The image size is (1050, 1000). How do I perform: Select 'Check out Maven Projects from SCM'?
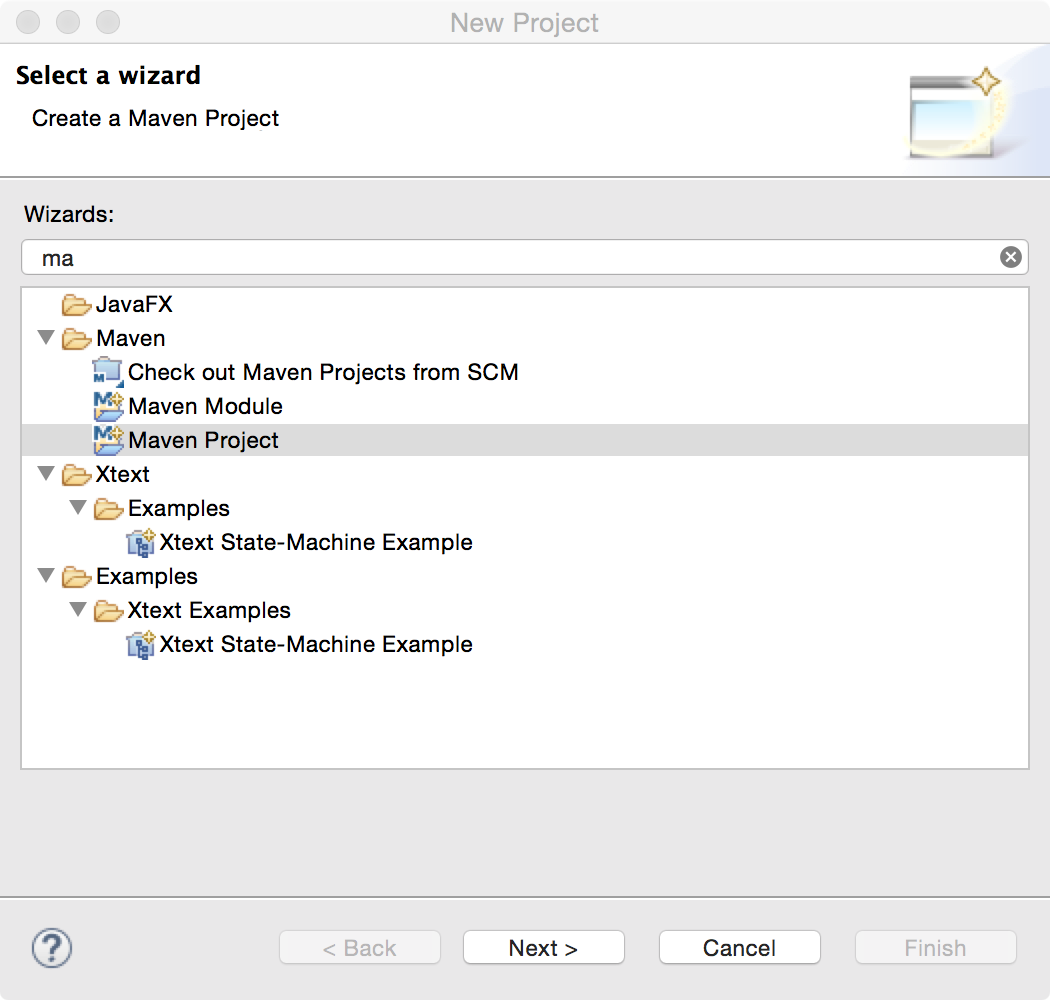tap(323, 372)
